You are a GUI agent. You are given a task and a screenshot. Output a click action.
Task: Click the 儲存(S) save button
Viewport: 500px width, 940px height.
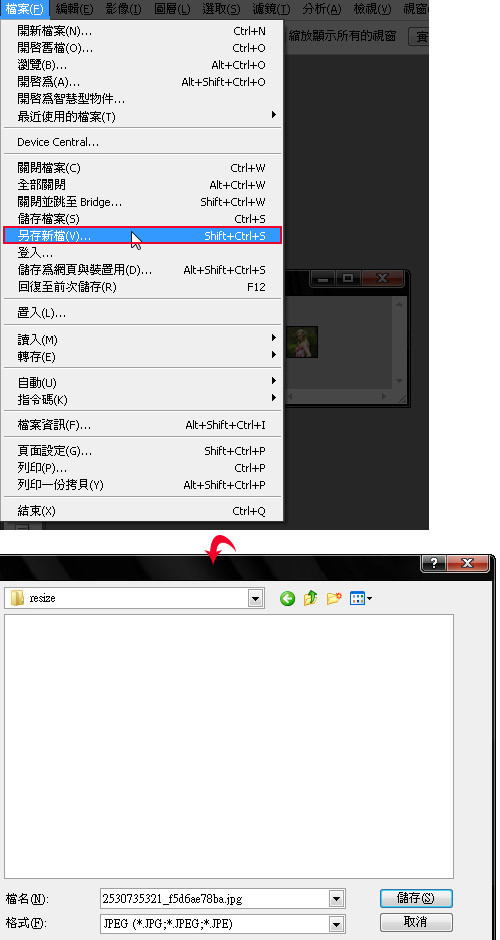pyautogui.click(x=416, y=898)
